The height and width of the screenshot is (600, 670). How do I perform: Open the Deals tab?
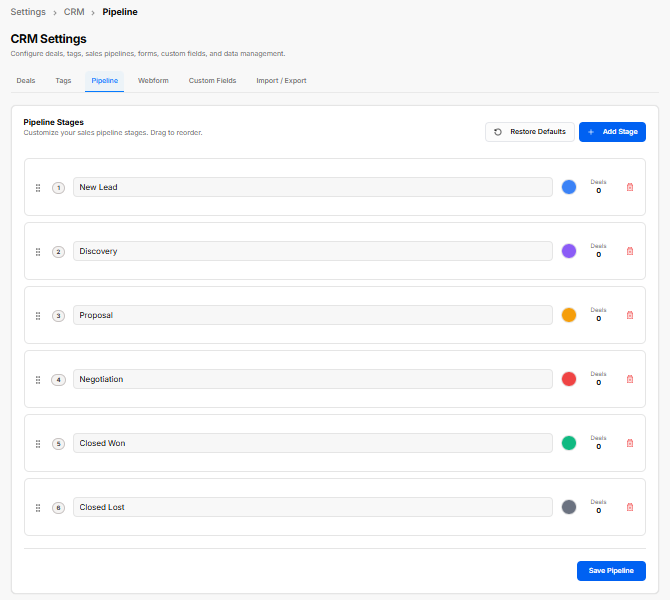pos(26,81)
